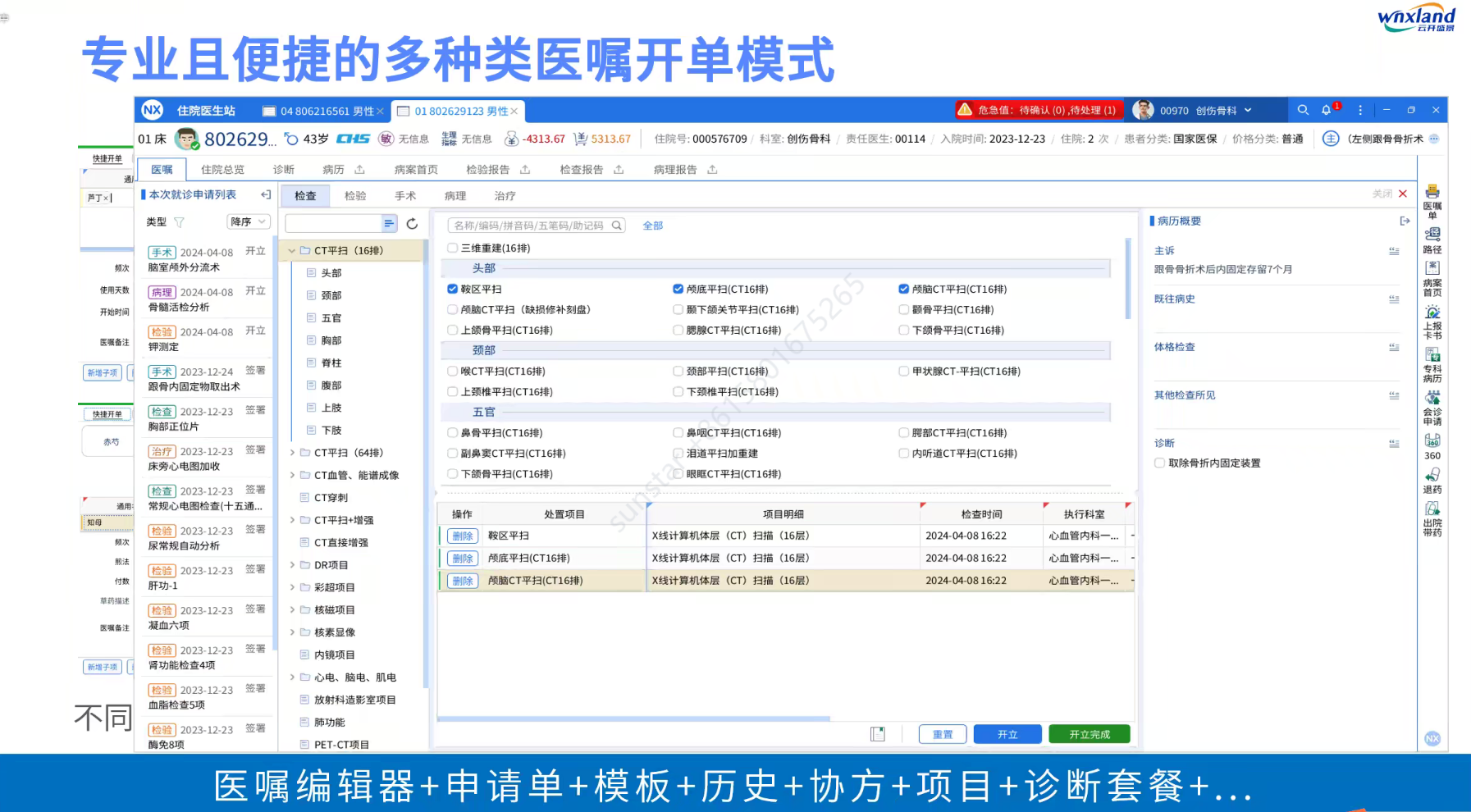Tick the 取除骨折内固定装置 diagnosis checkbox
Image resolution: width=1471 pixels, height=812 pixels.
tap(1159, 463)
